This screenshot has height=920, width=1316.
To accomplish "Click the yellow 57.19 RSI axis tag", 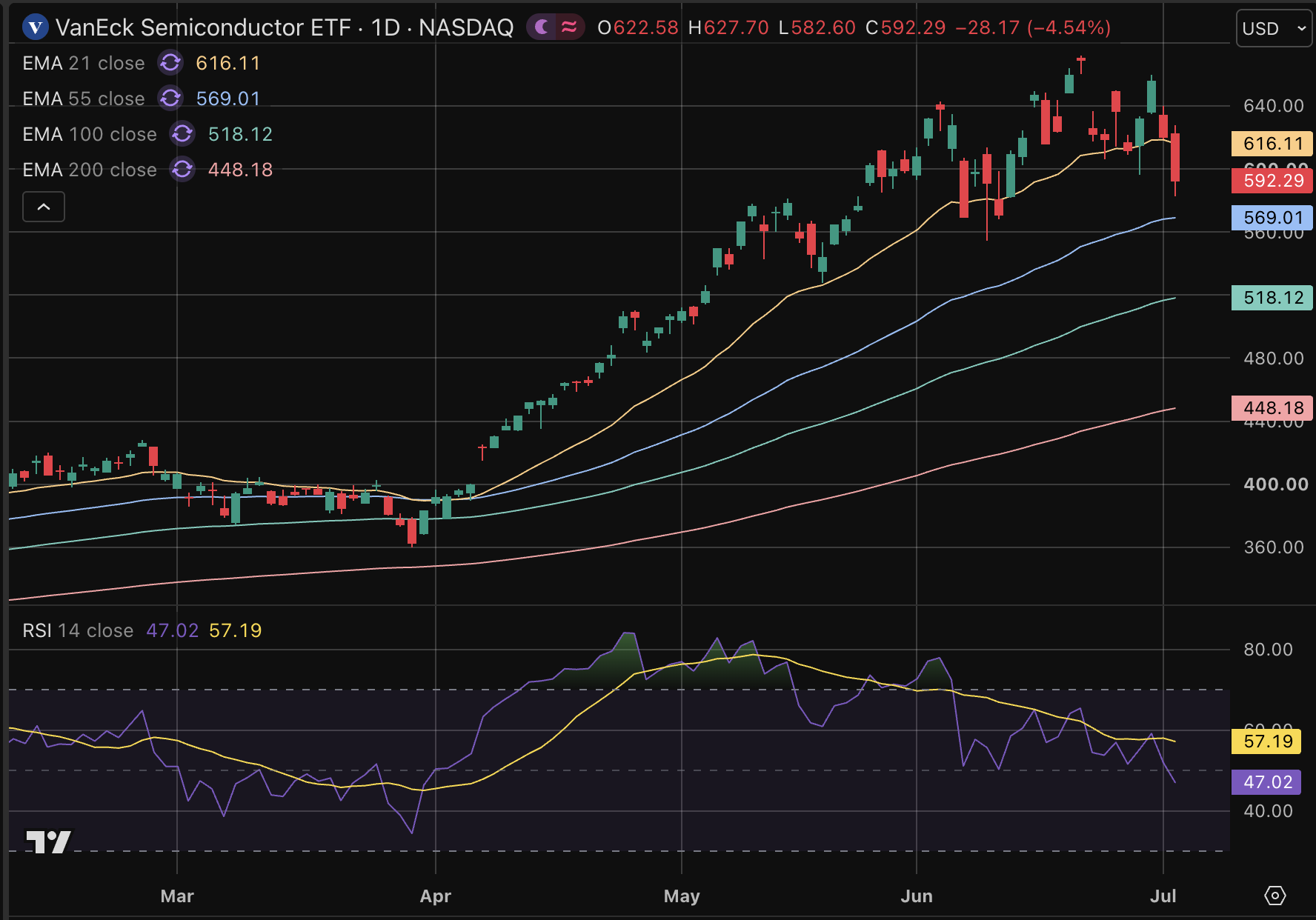I will [x=1266, y=741].
